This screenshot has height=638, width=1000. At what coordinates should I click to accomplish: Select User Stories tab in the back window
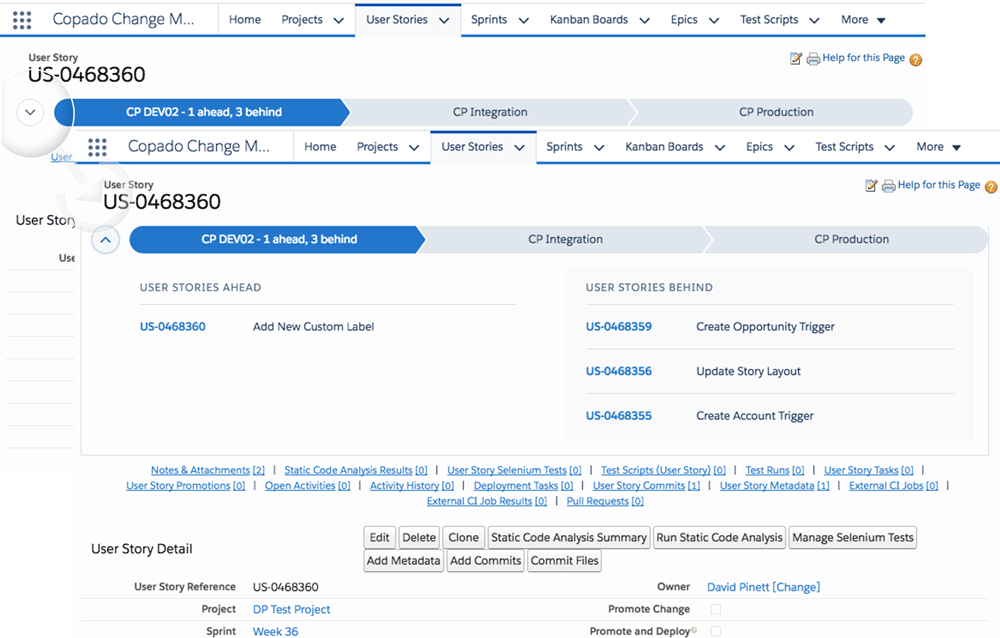[x=397, y=20]
